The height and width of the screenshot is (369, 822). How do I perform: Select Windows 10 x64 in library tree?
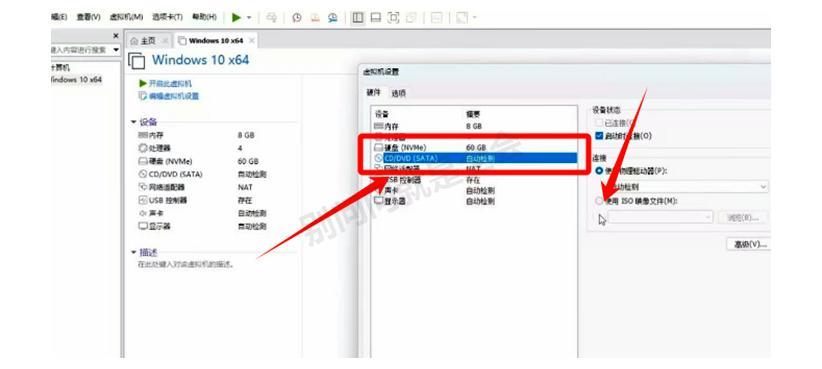pyautogui.click(x=77, y=80)
